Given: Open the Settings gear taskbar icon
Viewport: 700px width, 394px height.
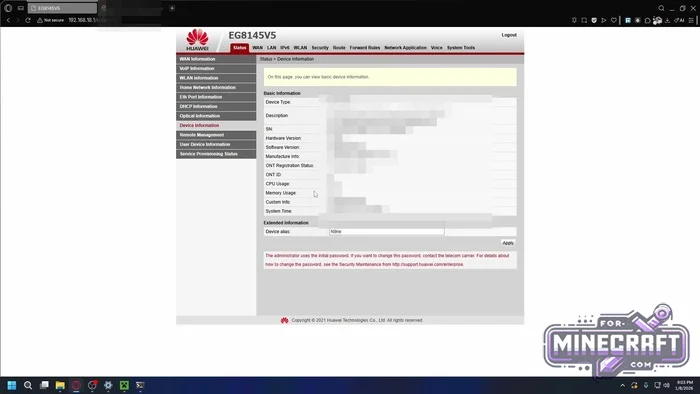Looking at the screenshot, I should (108, 385).
